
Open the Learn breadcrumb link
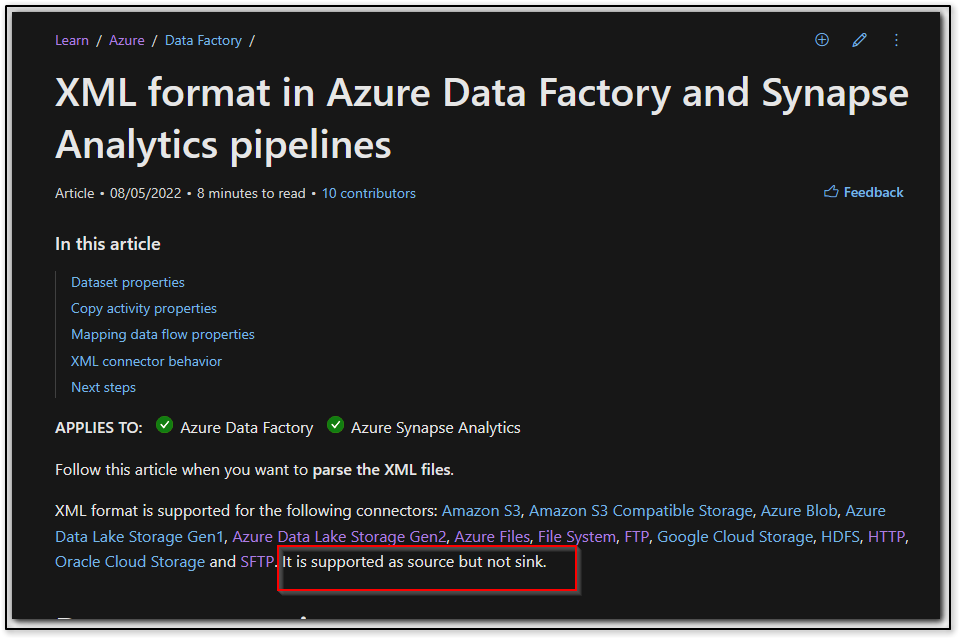point(72,40)
